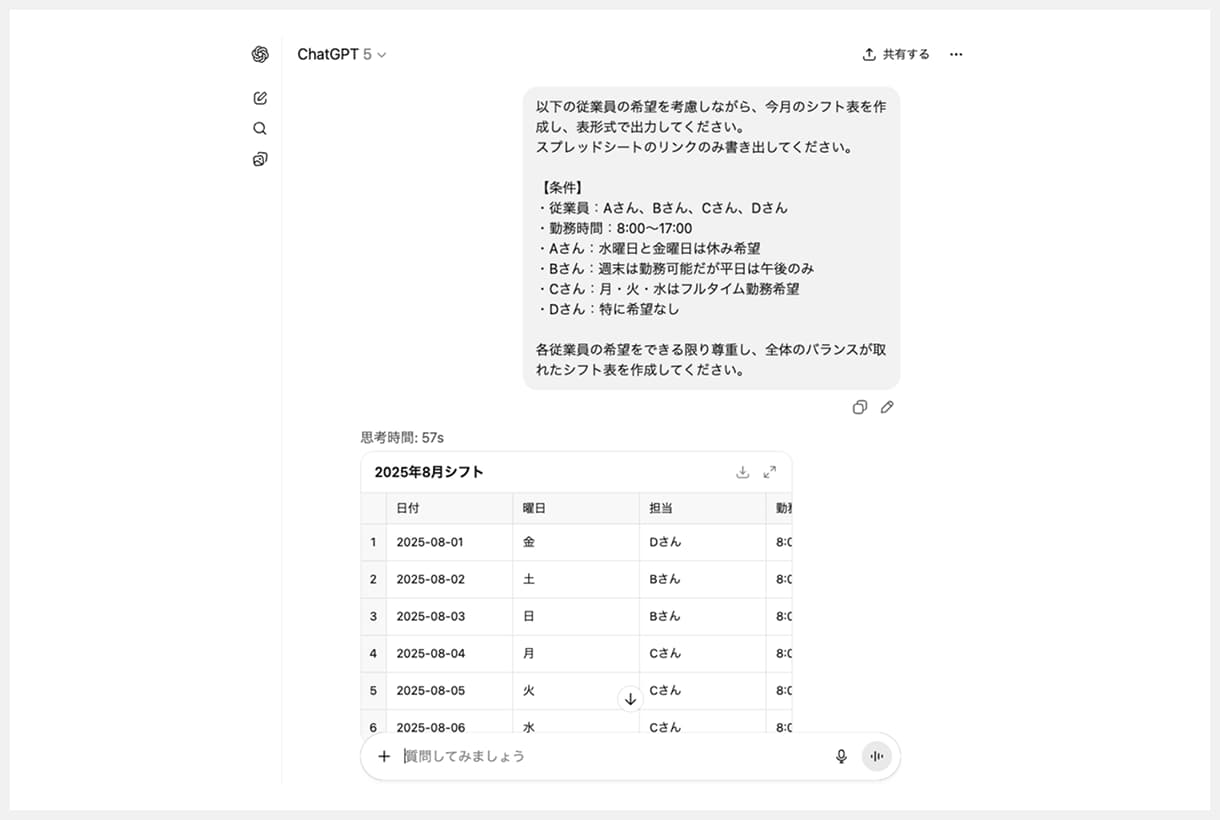This screenshot has height=820, width=1220.
Task: Expand the shift table to fullscreen
Action: pyautogui.click(x=770, y=471)
